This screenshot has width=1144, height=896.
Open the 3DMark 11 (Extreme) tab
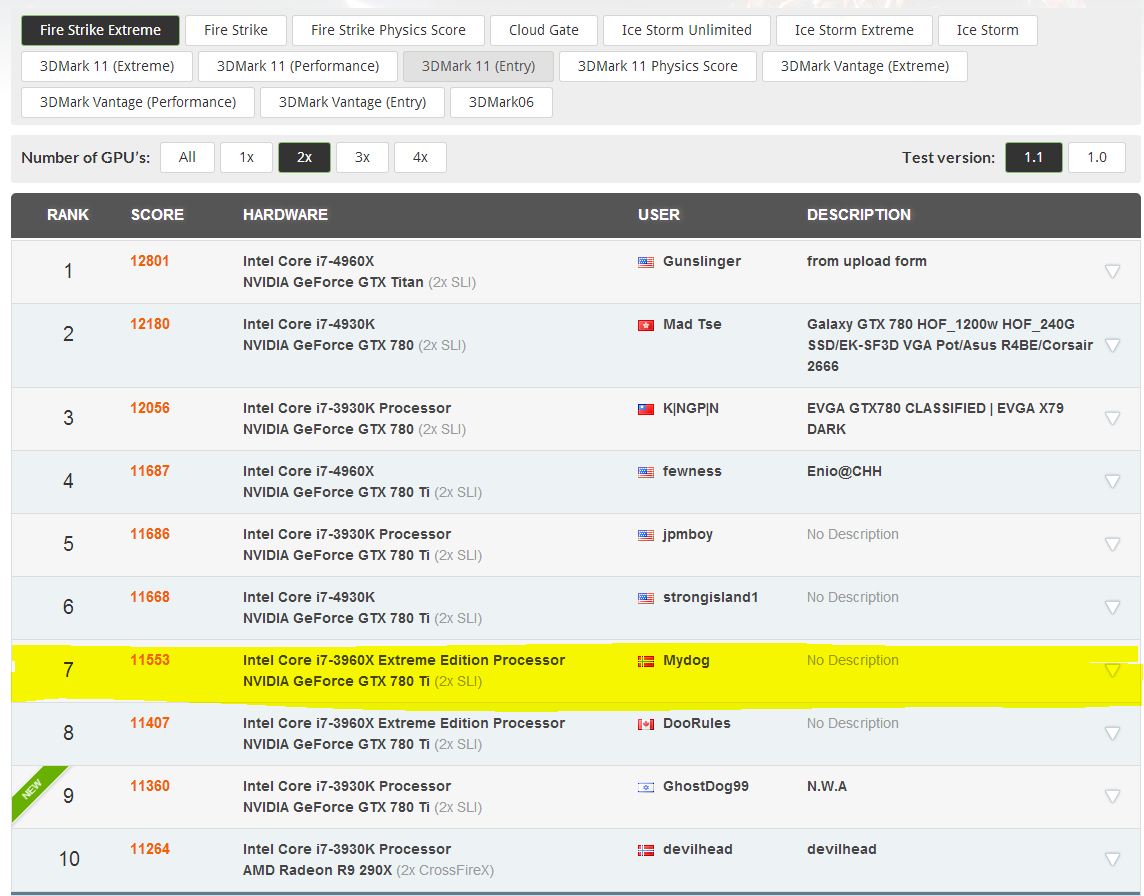pyautogui.click(x=107, y=66)
